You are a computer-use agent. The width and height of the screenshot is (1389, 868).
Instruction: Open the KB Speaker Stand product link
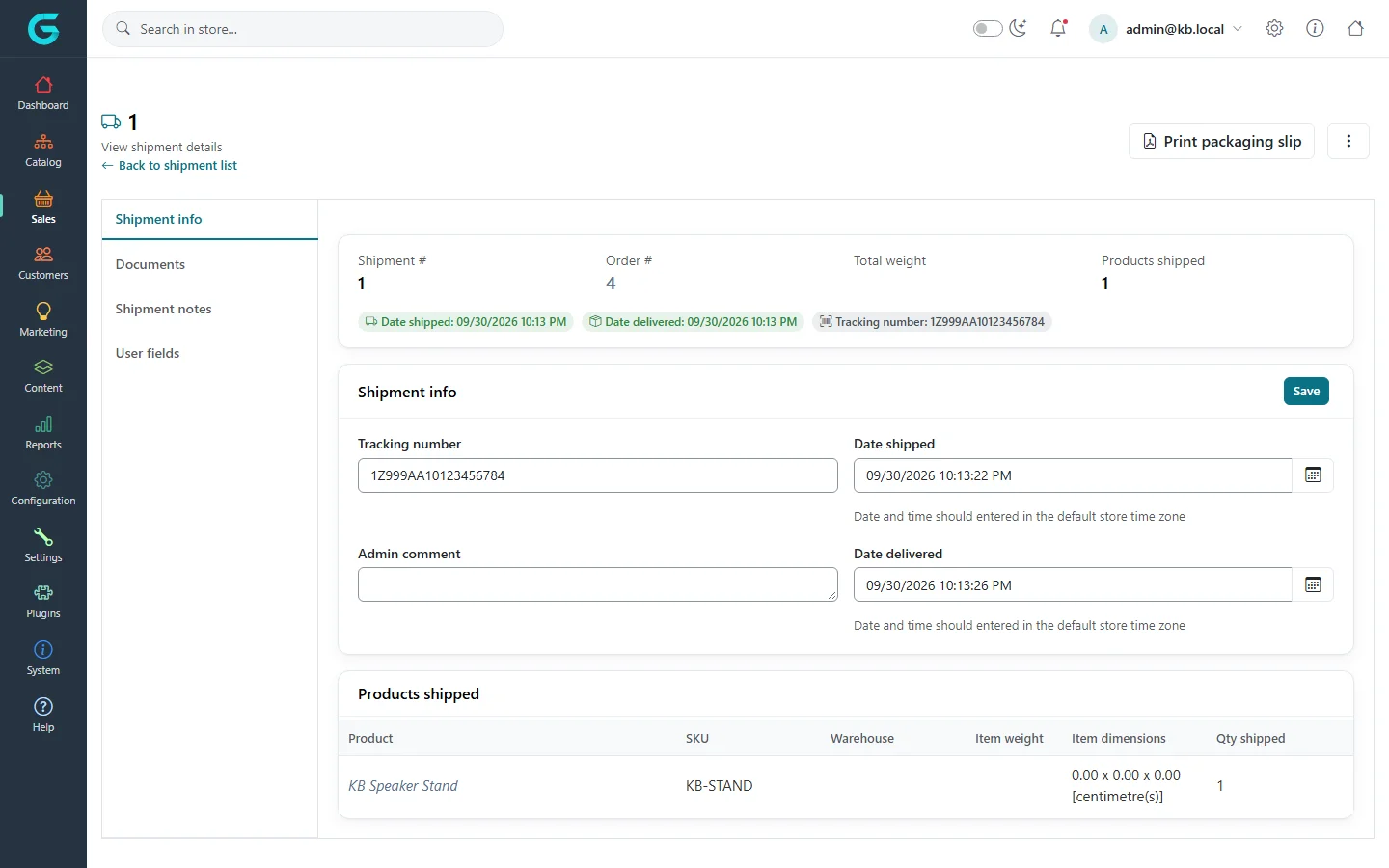[x=403, y=786]
